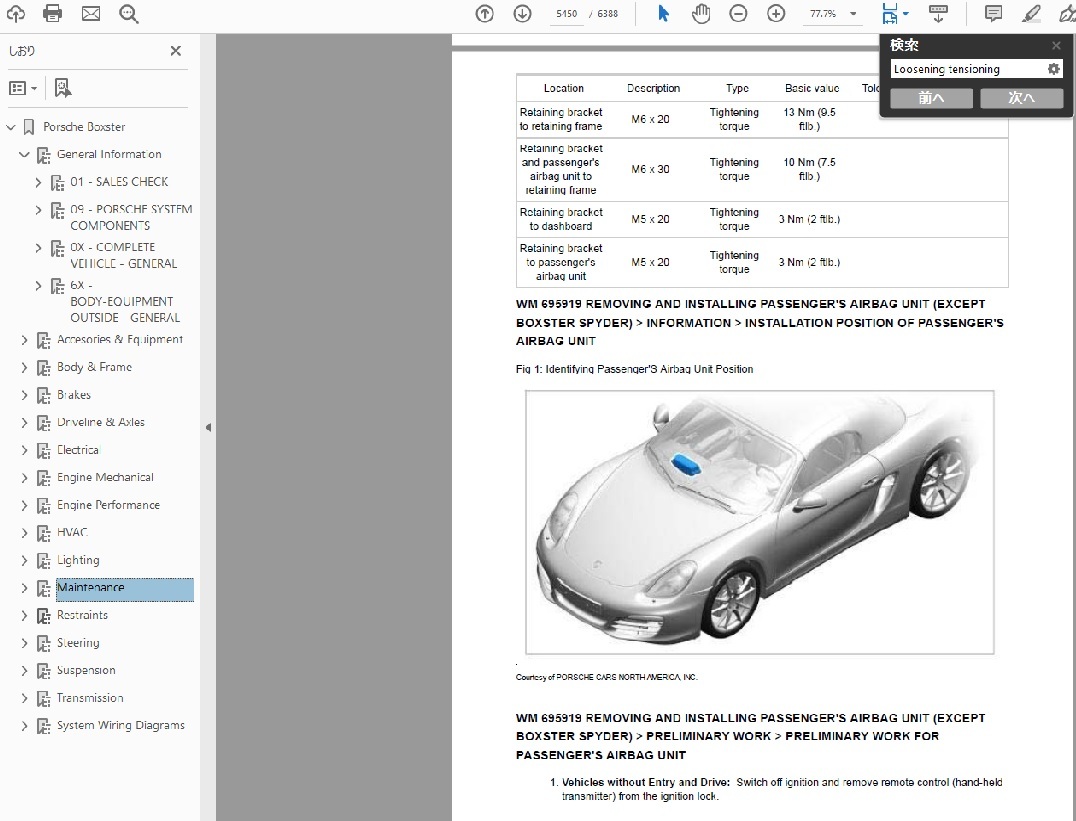Image resolution: width=1076 pixels, height=821 pixels.
Task: Open the Suspension bookmark
Action: coord(86,670)
